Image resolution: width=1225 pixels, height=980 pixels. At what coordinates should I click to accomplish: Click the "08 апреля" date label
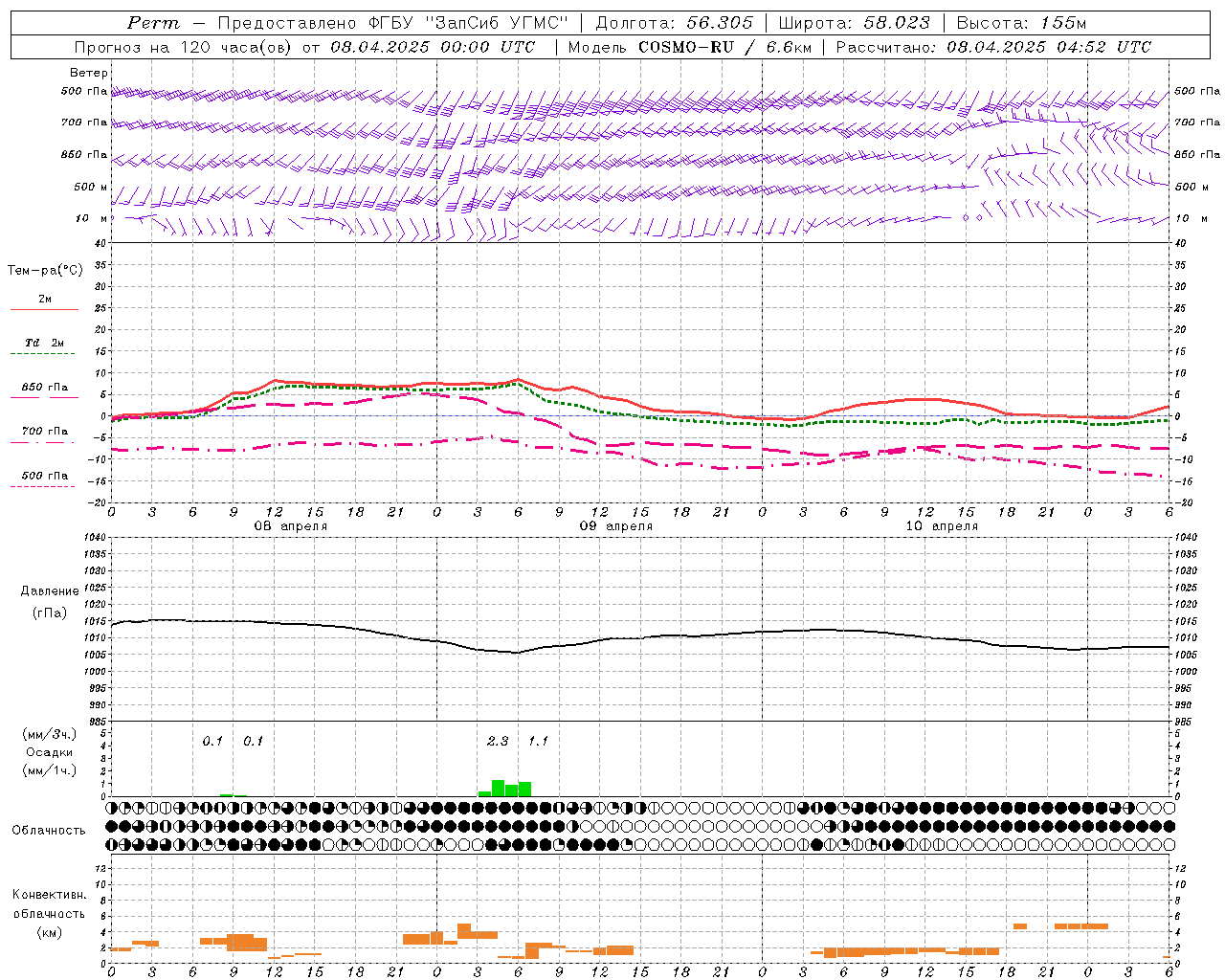pyautogui.click(x=291, y=526)
